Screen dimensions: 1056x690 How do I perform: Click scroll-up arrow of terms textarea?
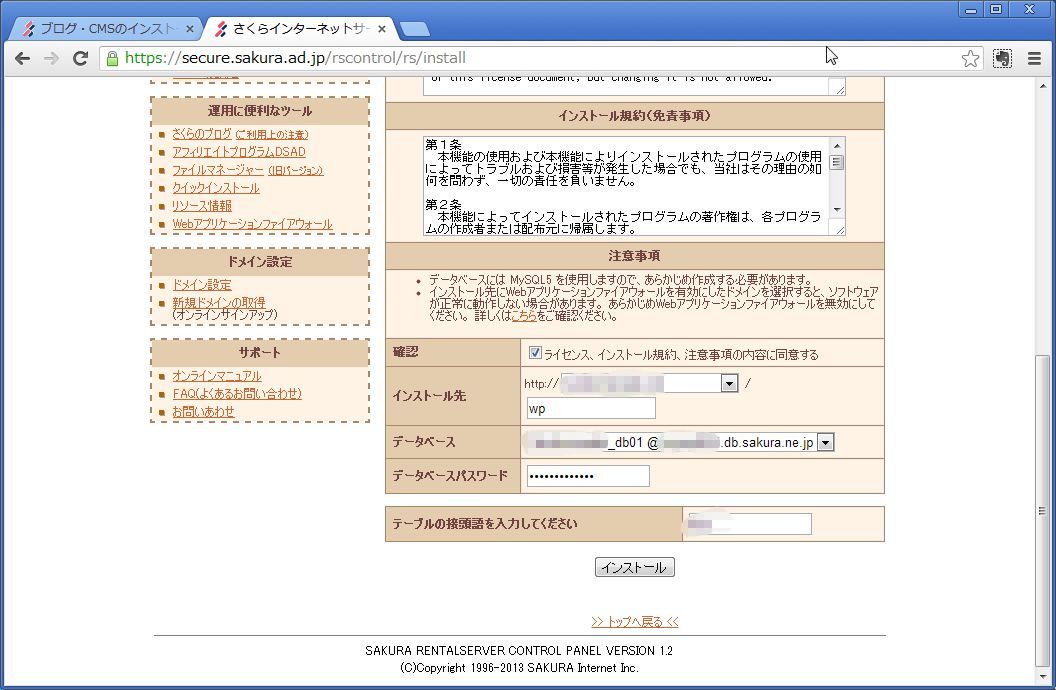coord(836,145)
